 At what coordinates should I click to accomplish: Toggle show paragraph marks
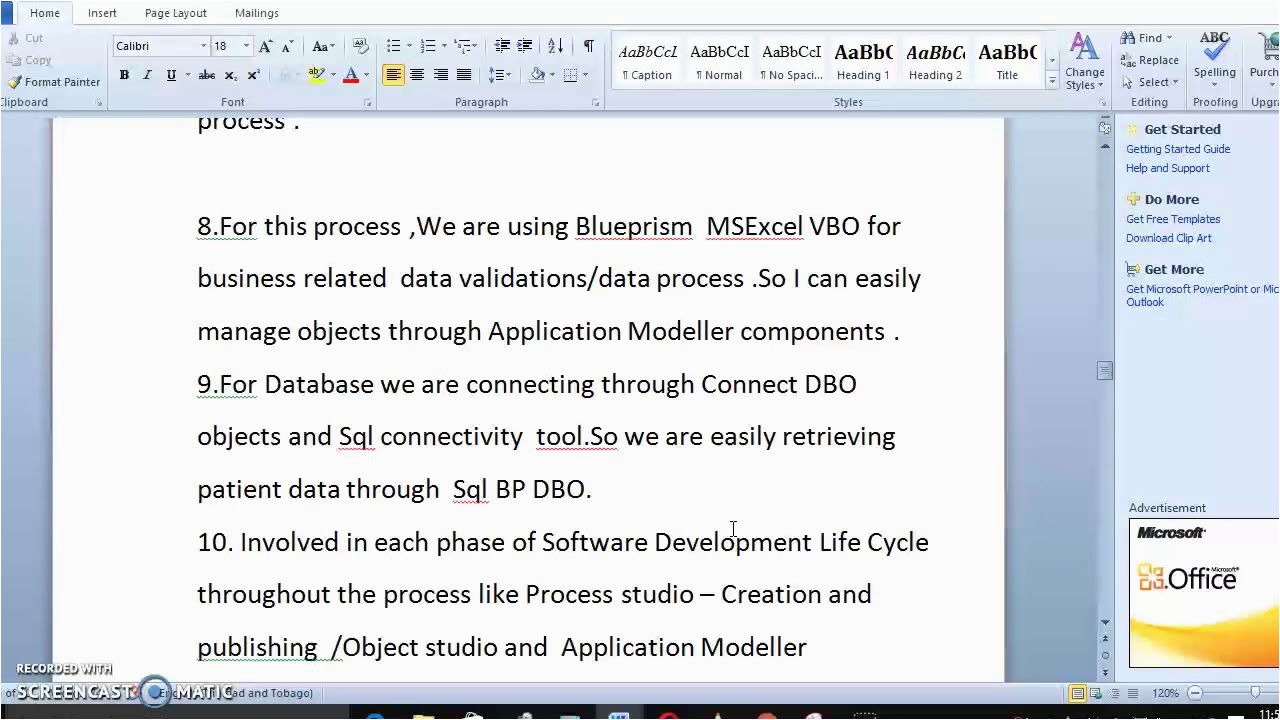click(x=588, y=46)
